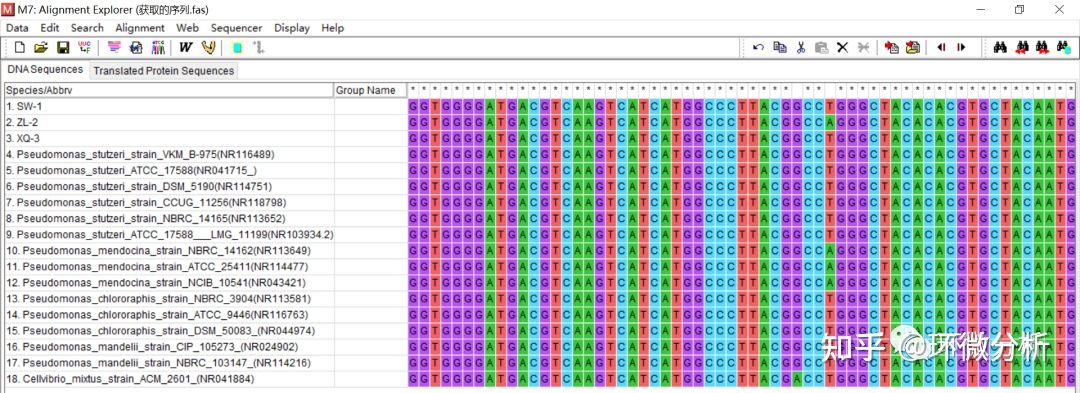The height and width of the screenshot is (393, 1080).
Task: Open the Display menu
Action: click(292, 28)
